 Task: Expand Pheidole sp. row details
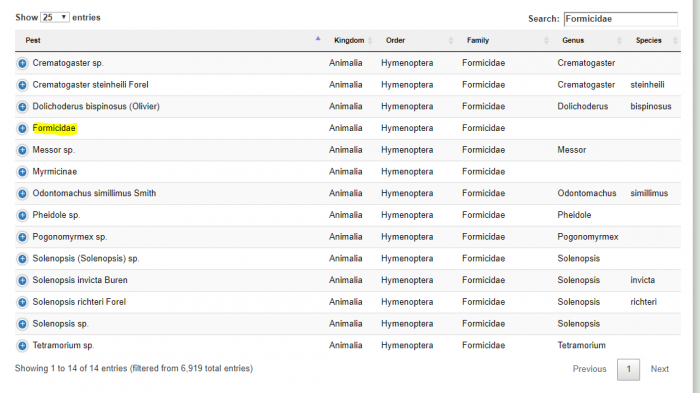pos(22,215)
